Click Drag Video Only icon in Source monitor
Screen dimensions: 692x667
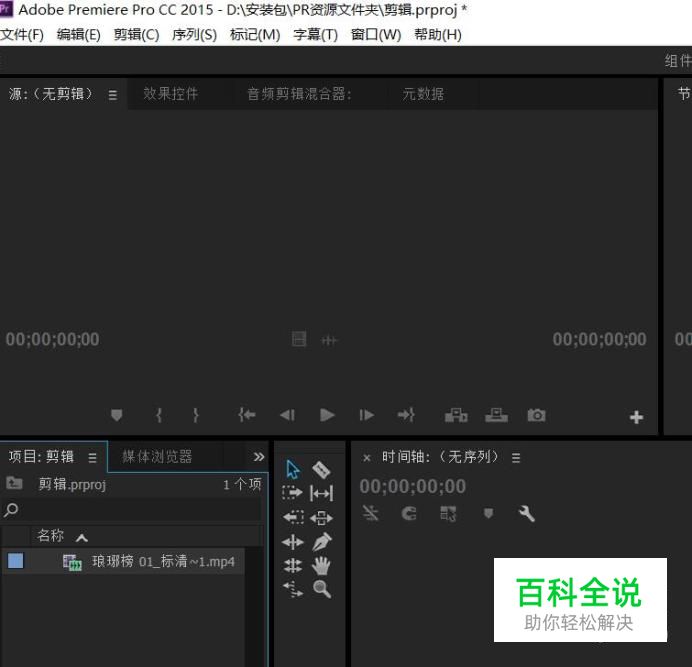point(299,339)
